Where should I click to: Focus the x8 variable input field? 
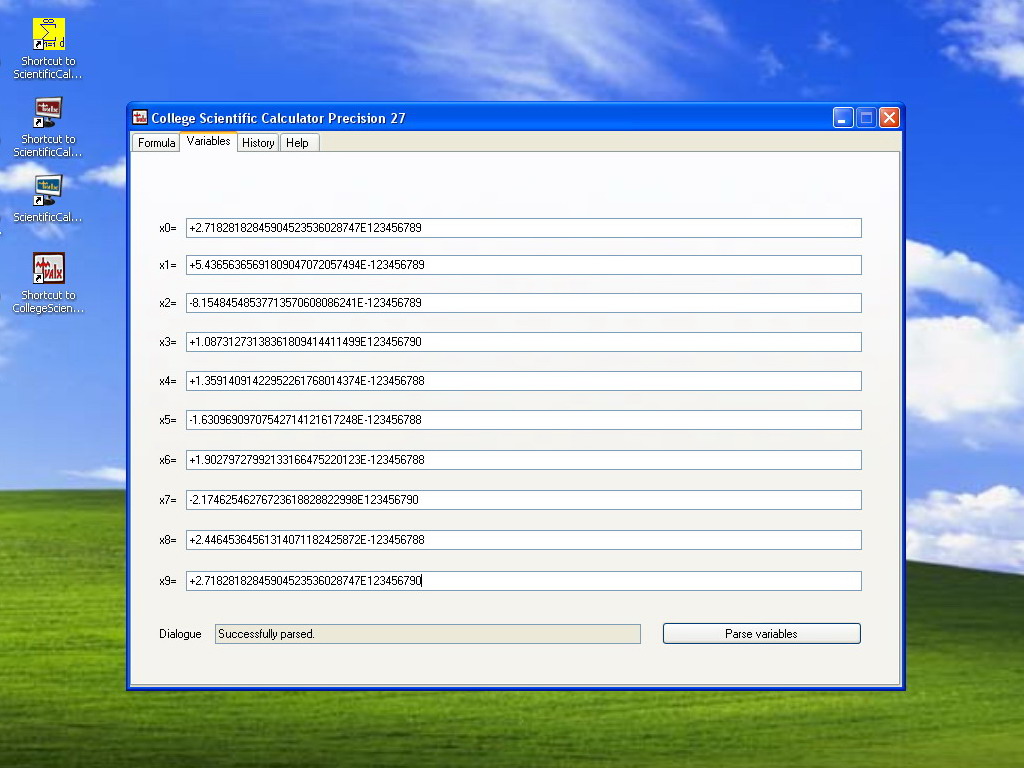point(524,540)
